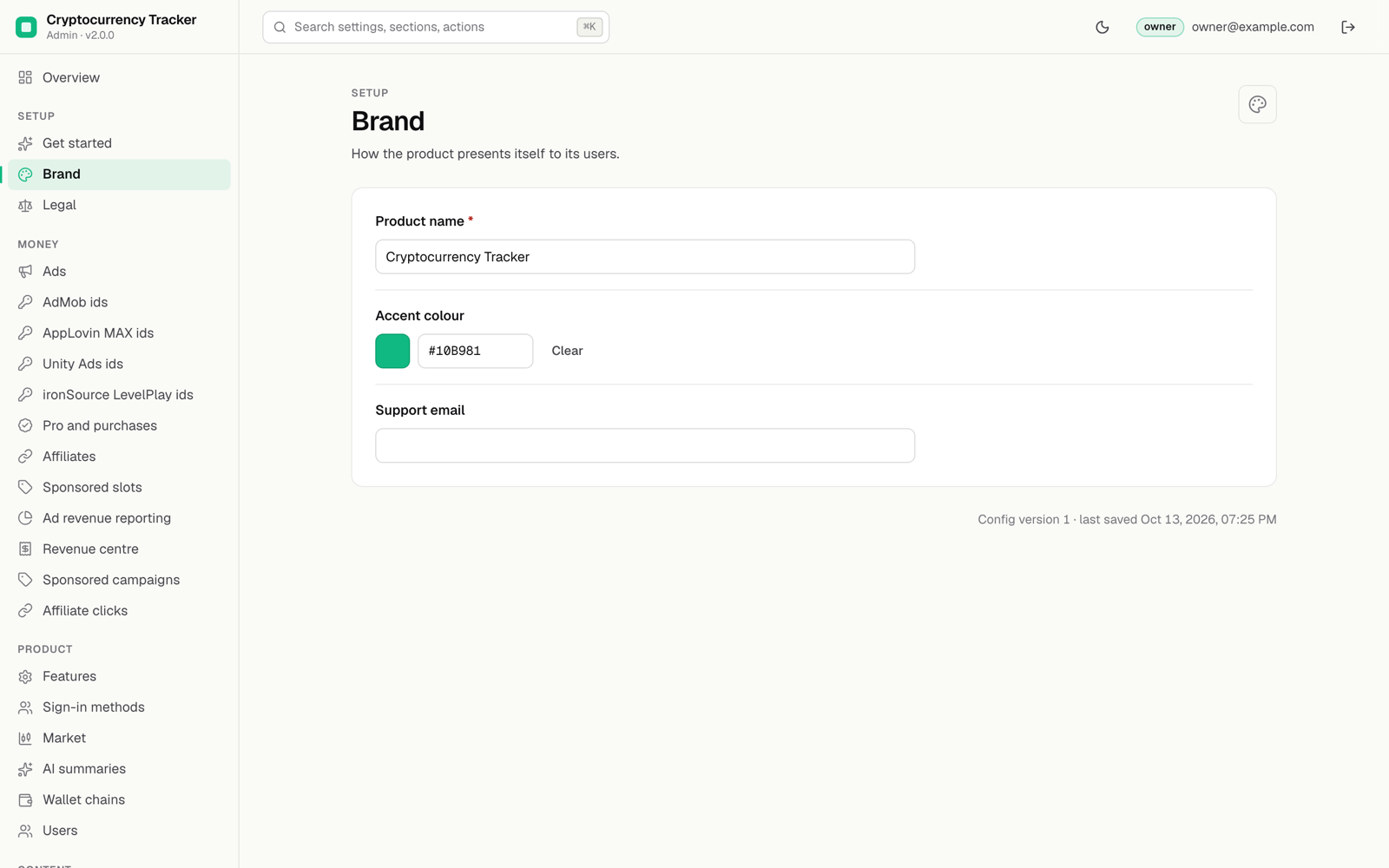
Task: Click the Ad revenue reporting pie icon
Action: pyautogui.click(x=25, y=518)
